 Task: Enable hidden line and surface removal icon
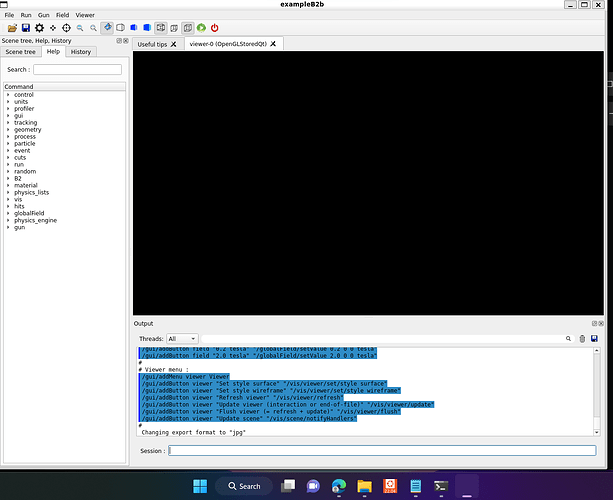coord(134,28)
